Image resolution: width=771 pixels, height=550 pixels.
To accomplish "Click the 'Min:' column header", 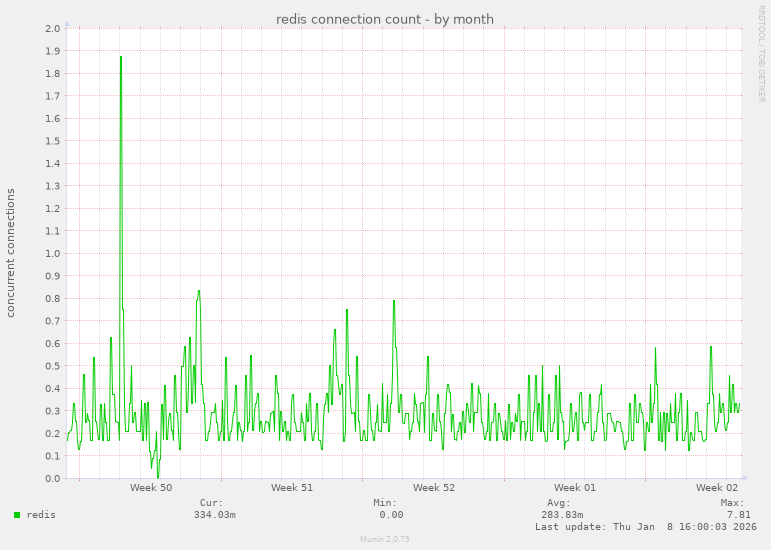I will click(385, 503).
